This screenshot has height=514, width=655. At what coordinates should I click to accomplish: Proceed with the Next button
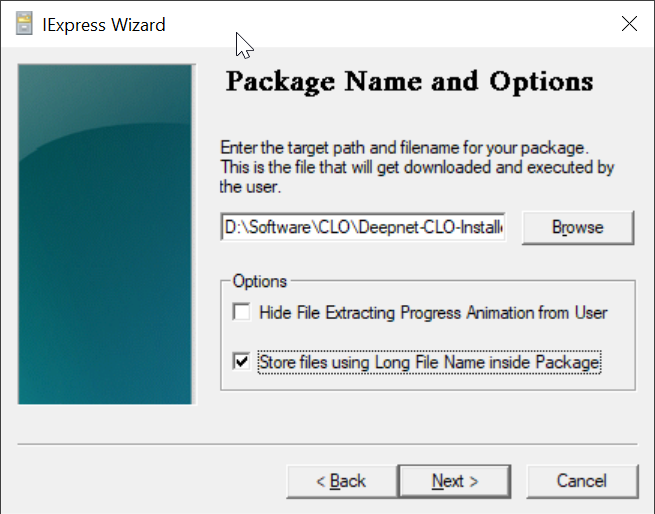pos(455,481)
